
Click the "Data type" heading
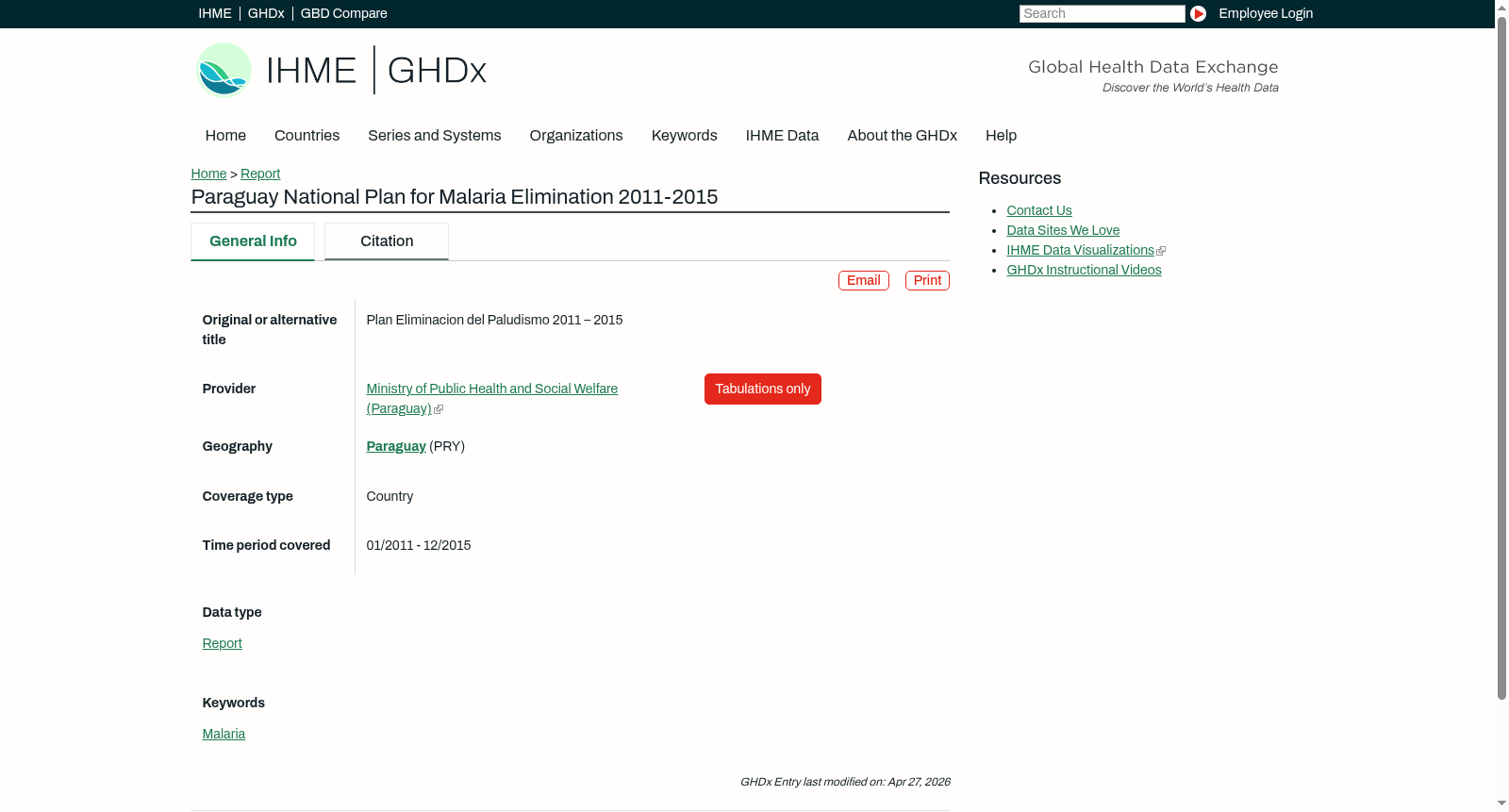[232, 613]
